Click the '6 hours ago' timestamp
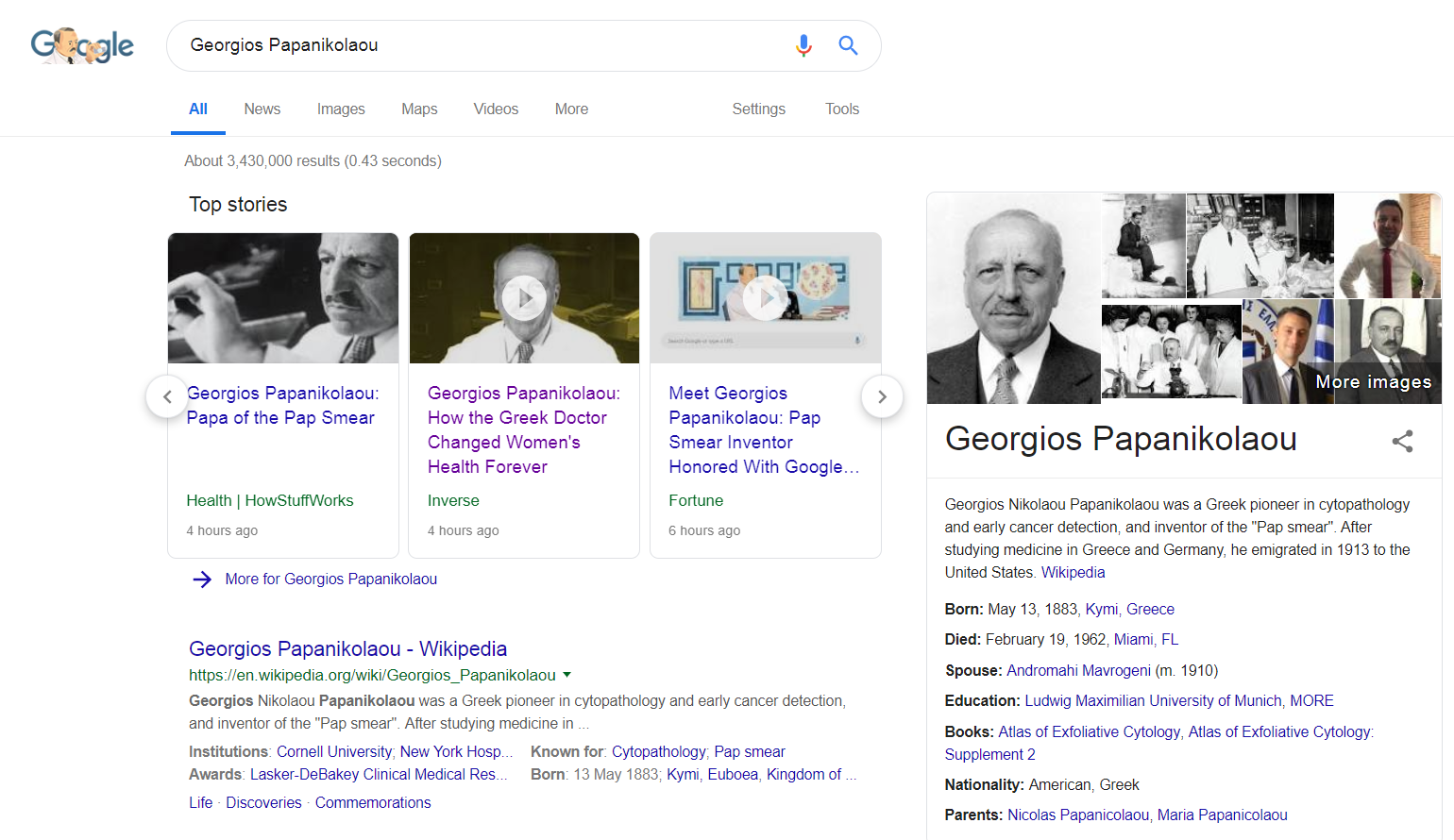 (x=704, y=530)
